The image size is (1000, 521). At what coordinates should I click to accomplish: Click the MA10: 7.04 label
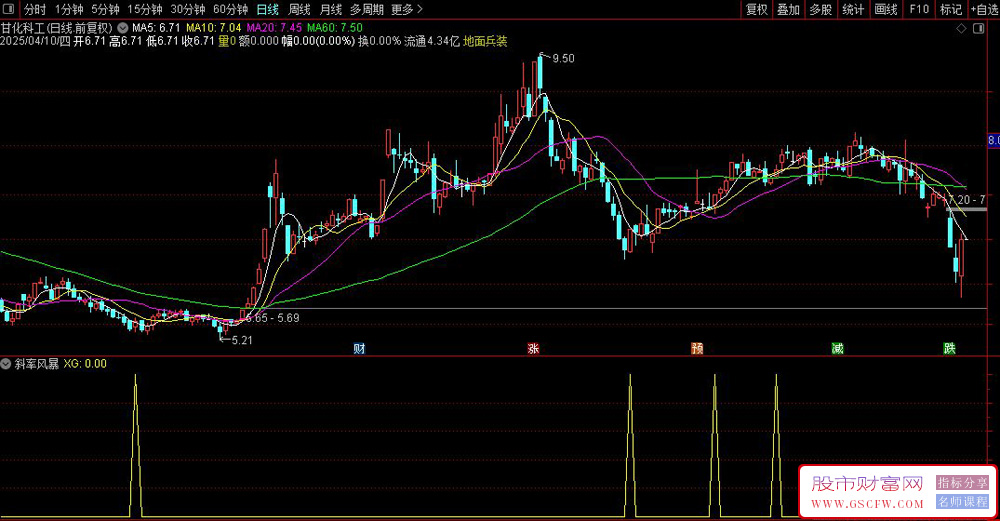(214, 28)
